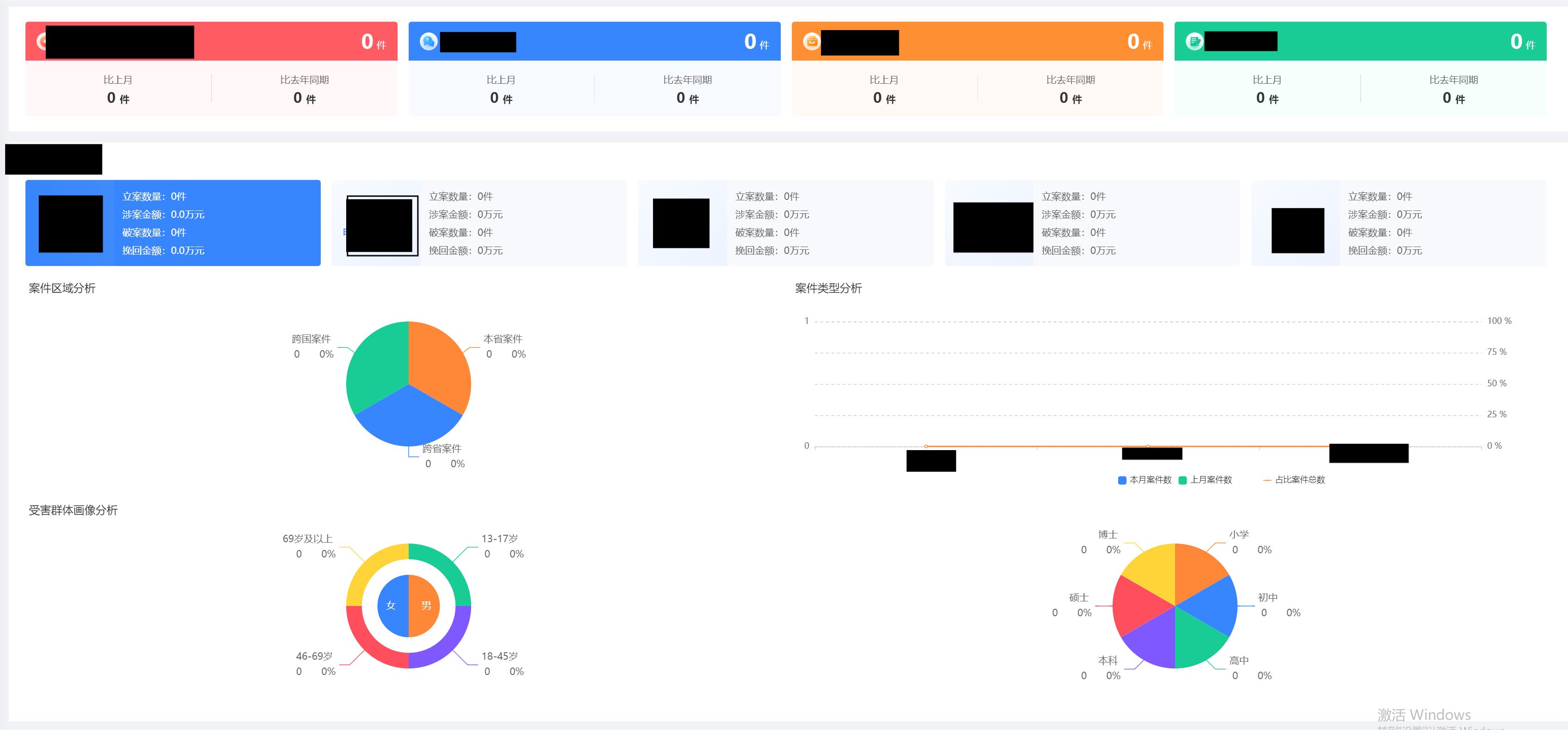Toggle the 上月案件数 legend entry

1205,480
